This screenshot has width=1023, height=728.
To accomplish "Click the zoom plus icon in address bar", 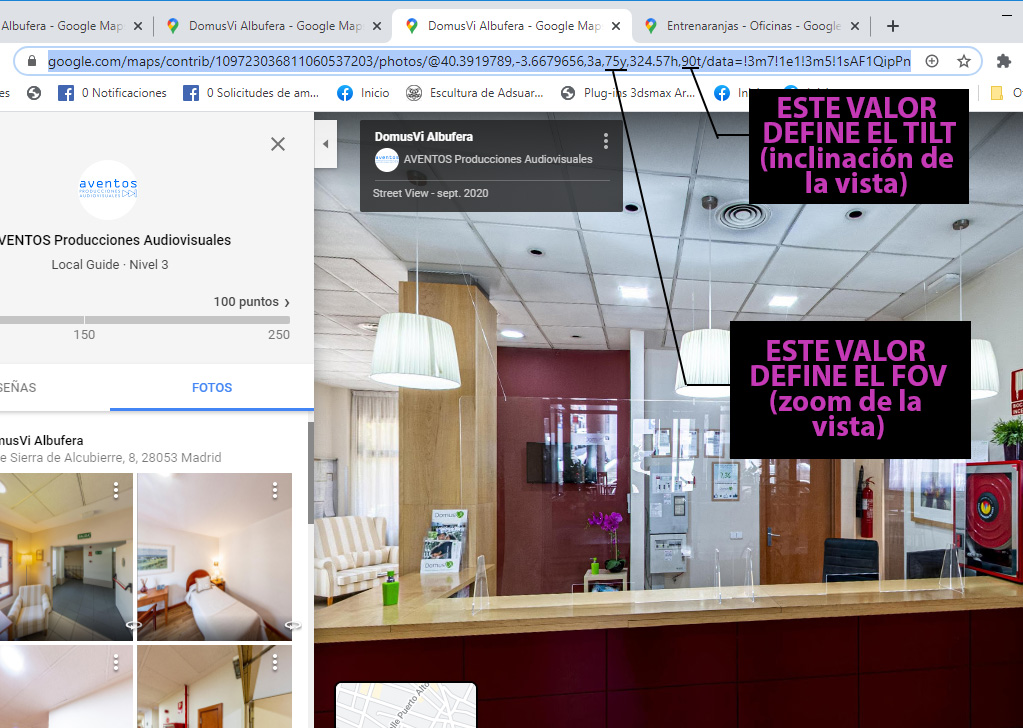I will 932,61.
